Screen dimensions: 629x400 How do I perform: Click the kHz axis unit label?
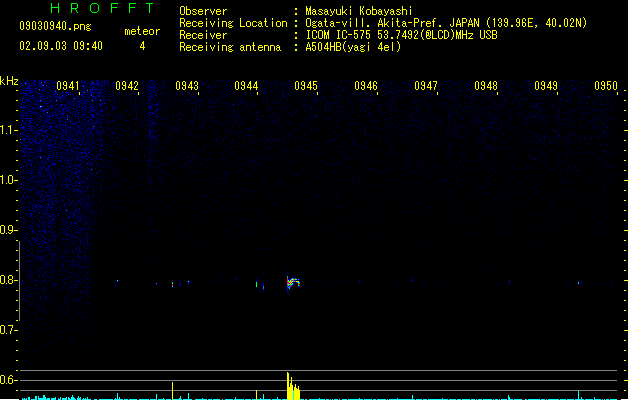[x=9, y=81]
